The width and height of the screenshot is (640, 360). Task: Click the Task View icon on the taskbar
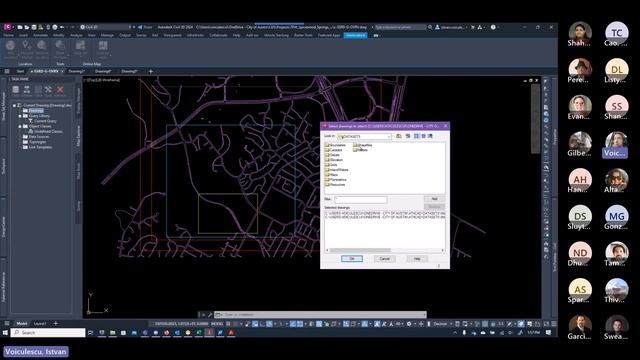tap(91, 333)
